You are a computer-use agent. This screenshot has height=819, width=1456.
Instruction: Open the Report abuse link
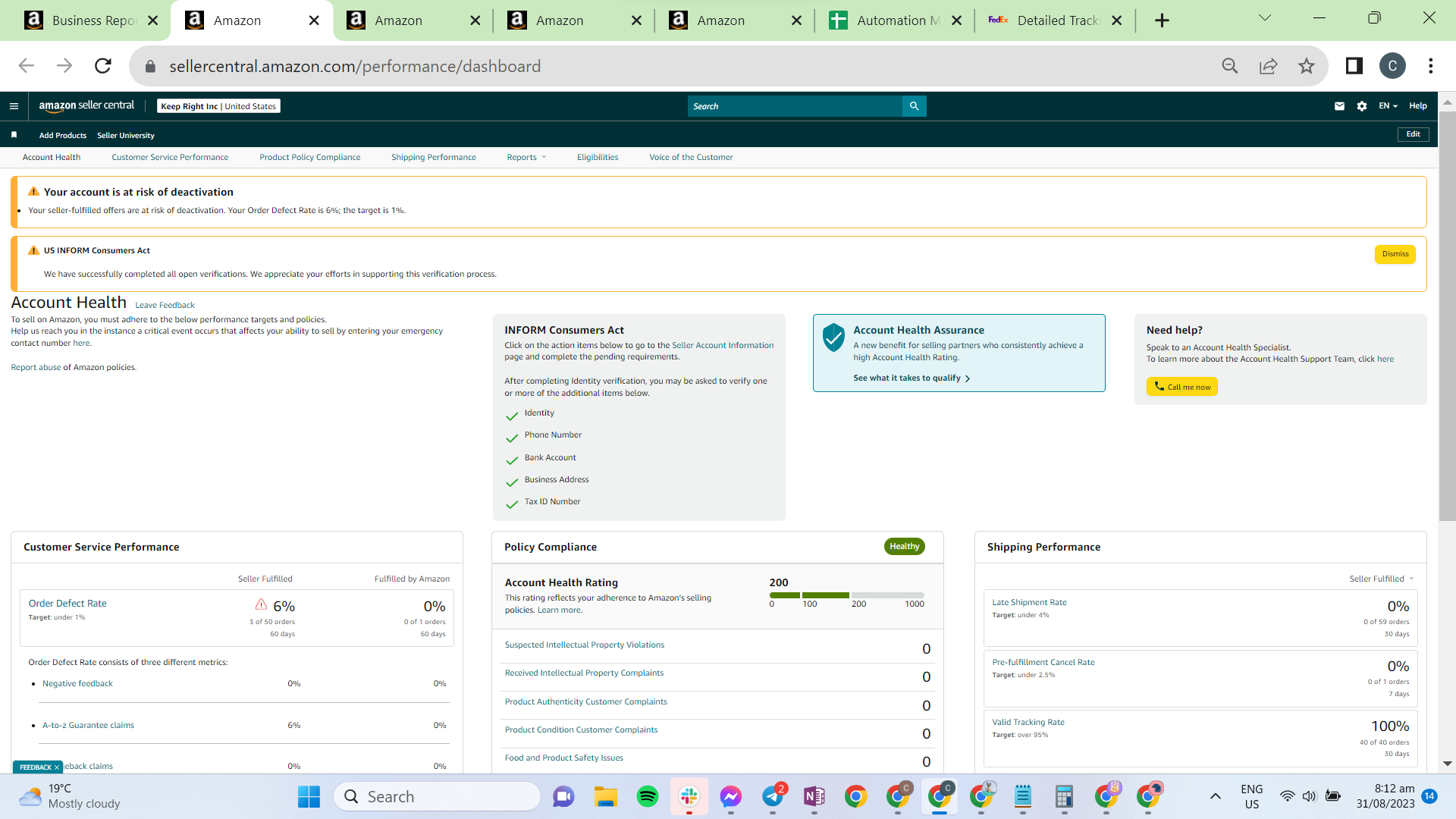[36, 367]
